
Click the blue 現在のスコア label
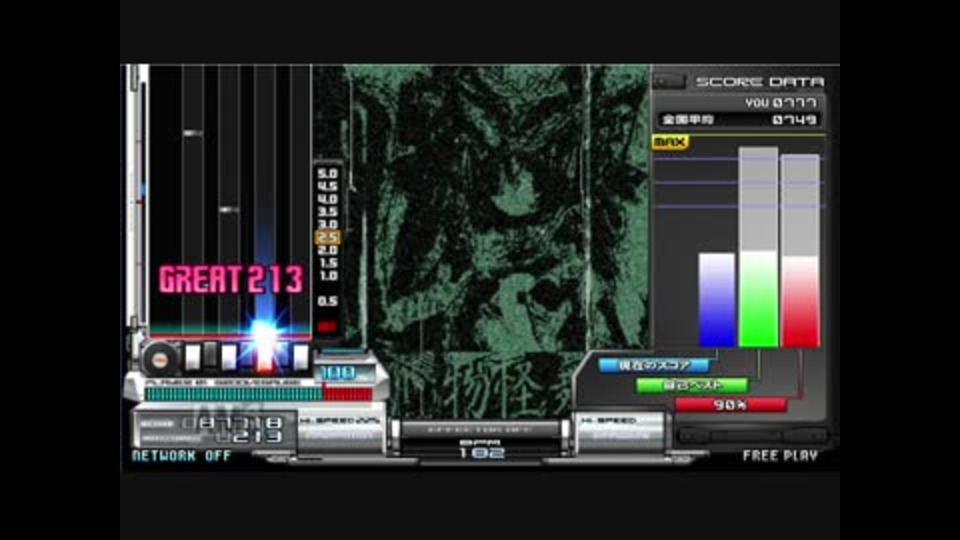pos(653,366)
